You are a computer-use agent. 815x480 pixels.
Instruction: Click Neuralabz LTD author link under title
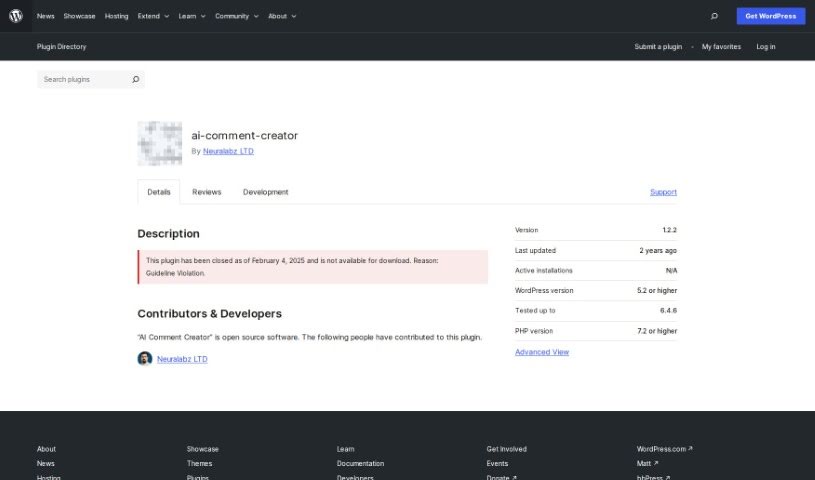click(228, 151)
